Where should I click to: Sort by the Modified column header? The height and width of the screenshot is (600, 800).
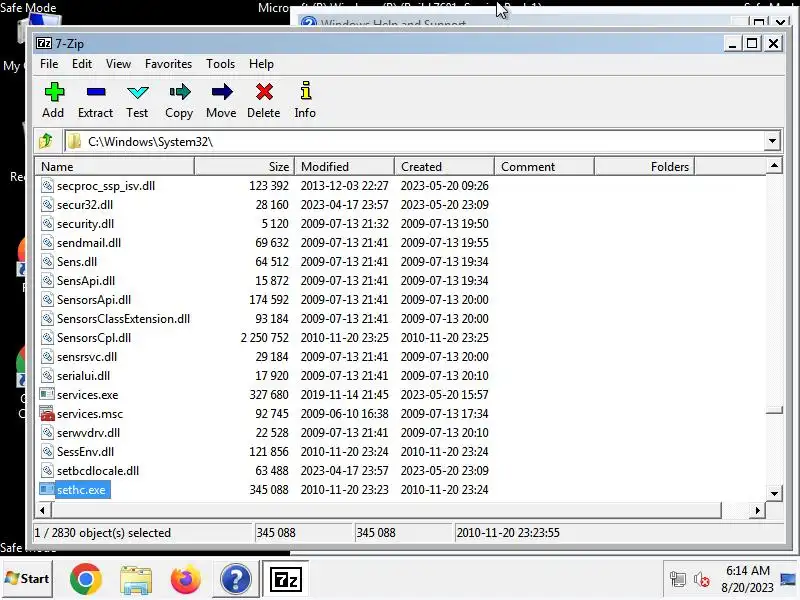[344, 166]
